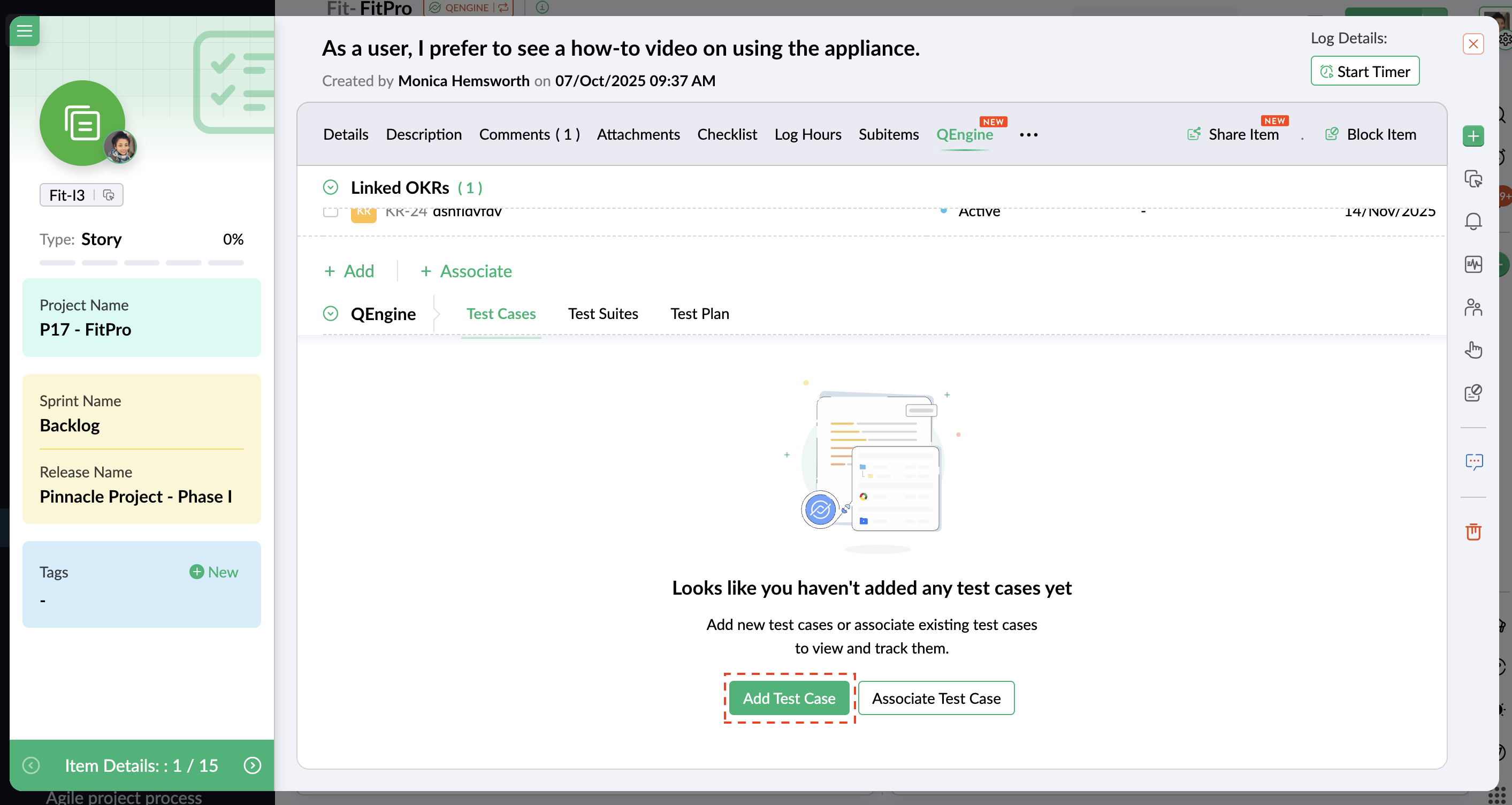The image size is (1512, 805).
Task: Open the more tabs ellipsis menu
Action: 1028,135
